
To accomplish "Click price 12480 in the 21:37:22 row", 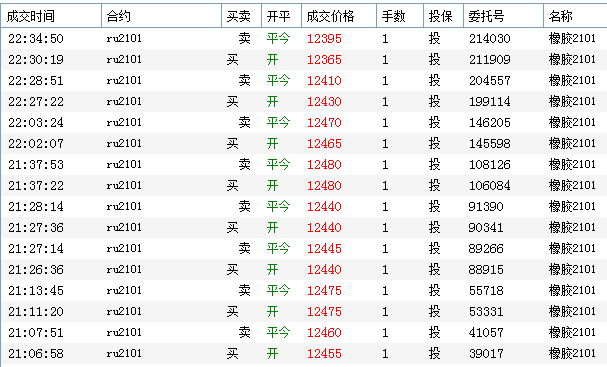I will [324, 186].
